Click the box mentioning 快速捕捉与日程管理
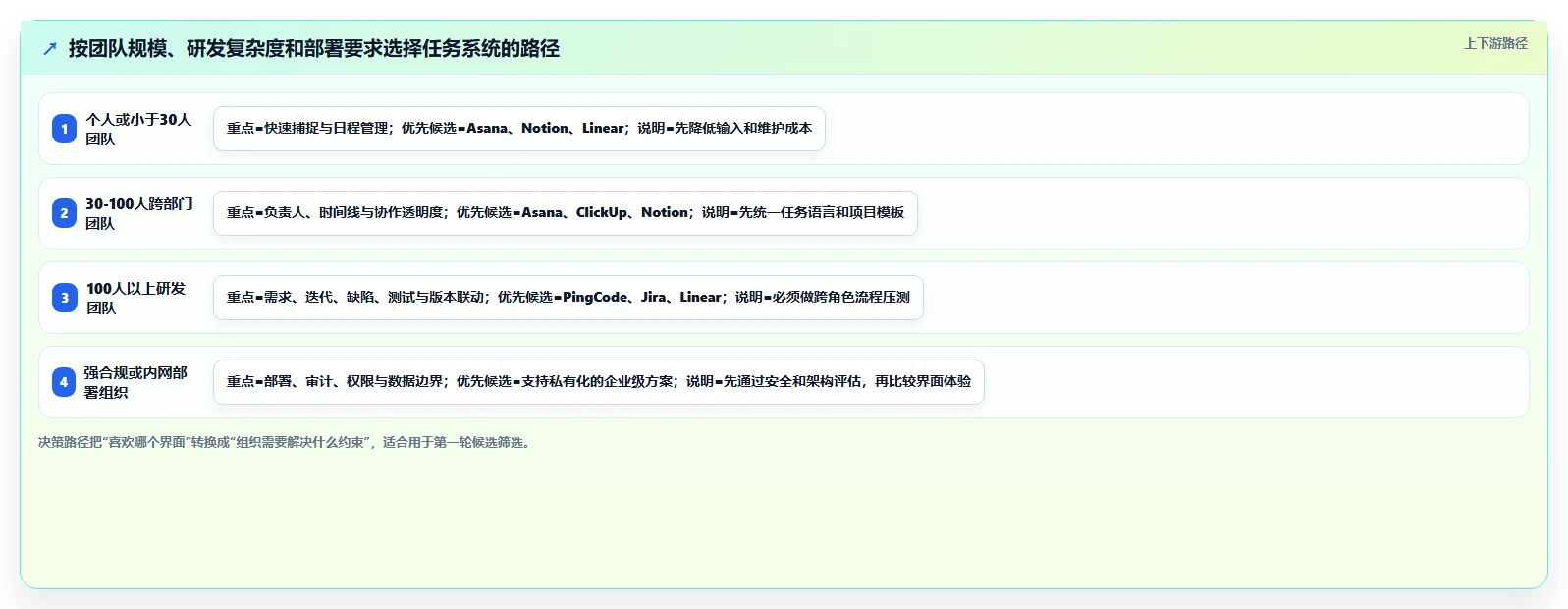The width and height of the screenshot is (1568, 609). coord(519,129)
